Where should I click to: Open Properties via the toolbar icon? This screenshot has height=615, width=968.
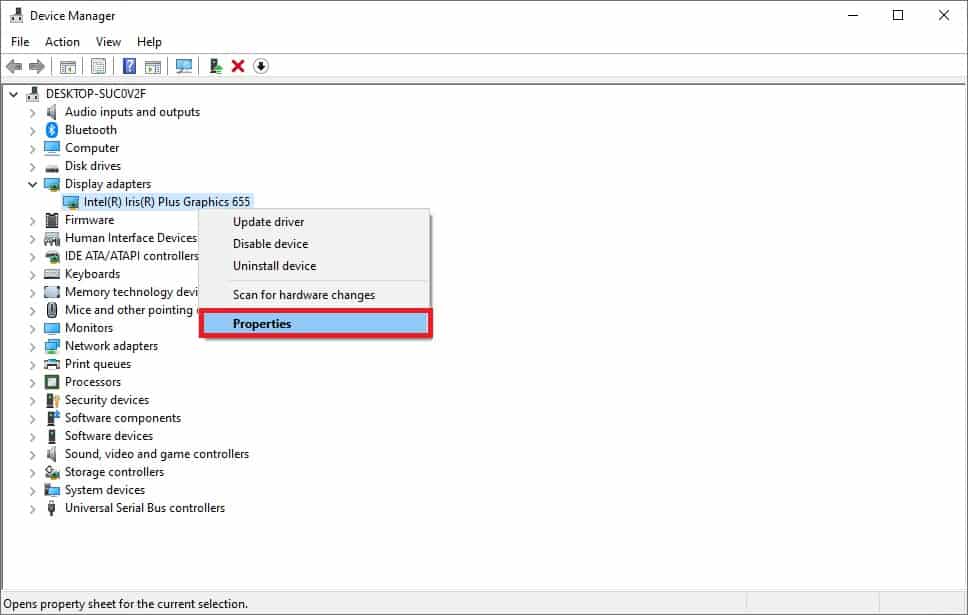98,66
